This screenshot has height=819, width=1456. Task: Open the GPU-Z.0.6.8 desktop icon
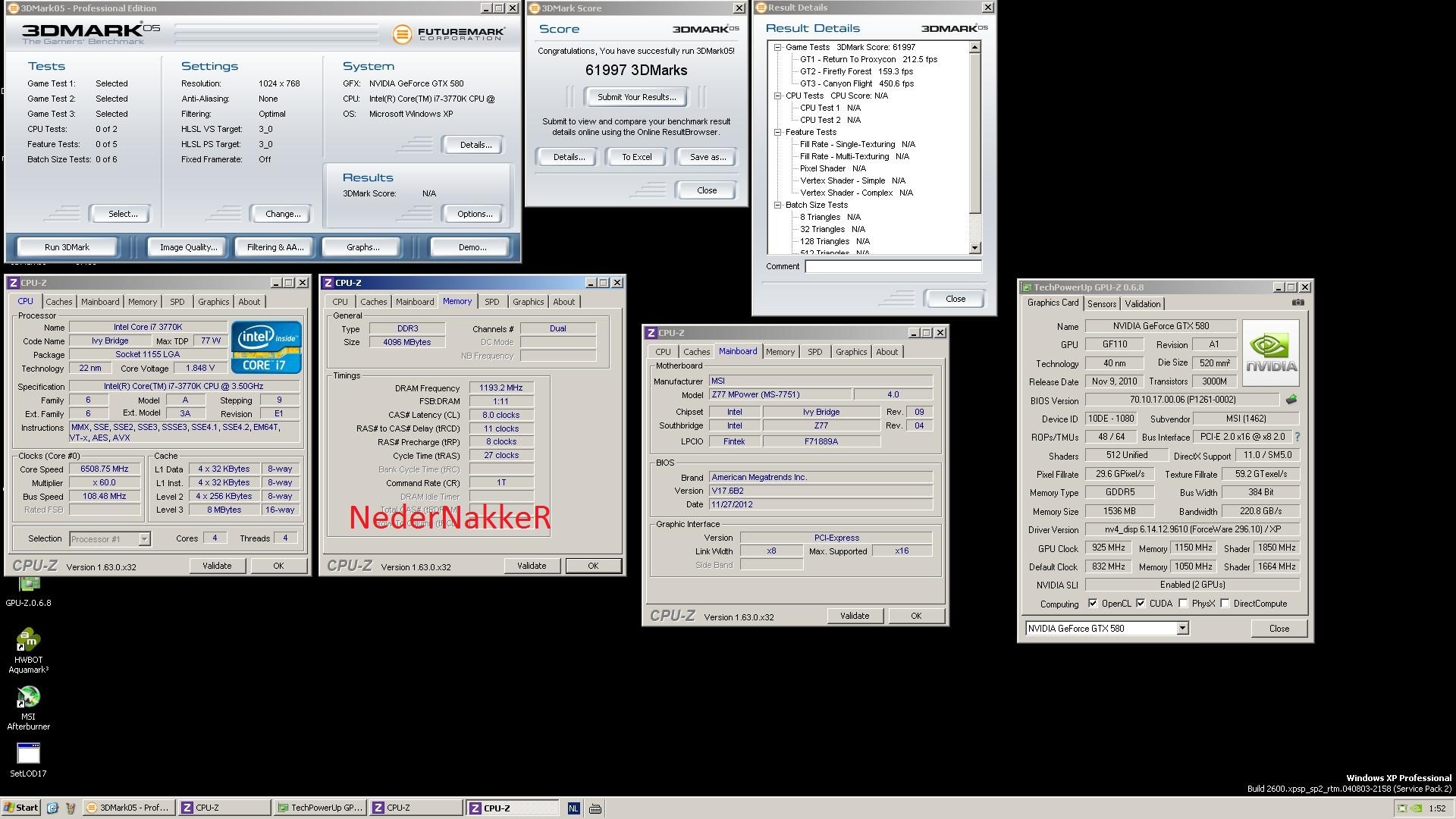pos(29,585)
